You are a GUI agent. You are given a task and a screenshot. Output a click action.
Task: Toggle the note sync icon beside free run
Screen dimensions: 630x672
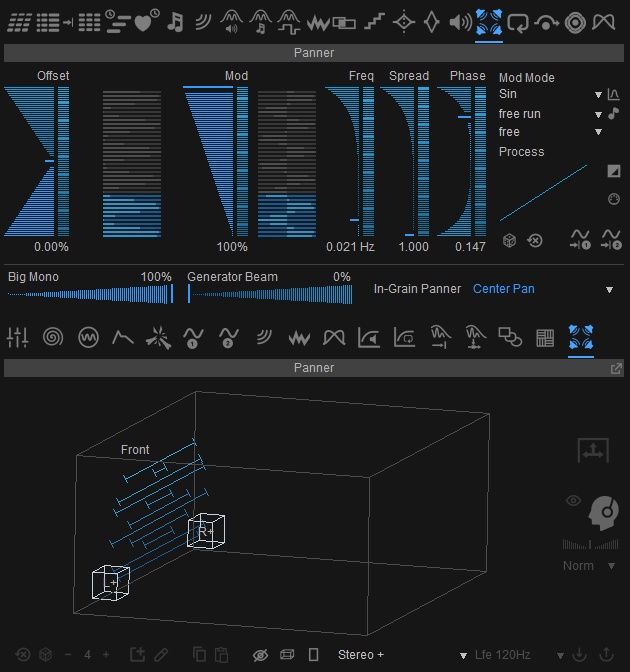point(614,114)
